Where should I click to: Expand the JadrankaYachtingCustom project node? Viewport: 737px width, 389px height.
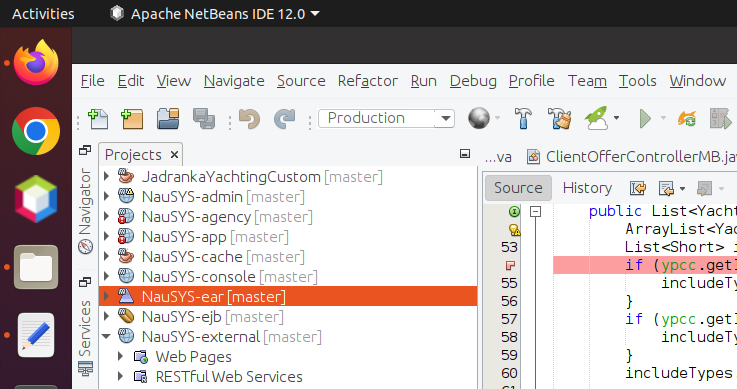(x=107, y=177)
